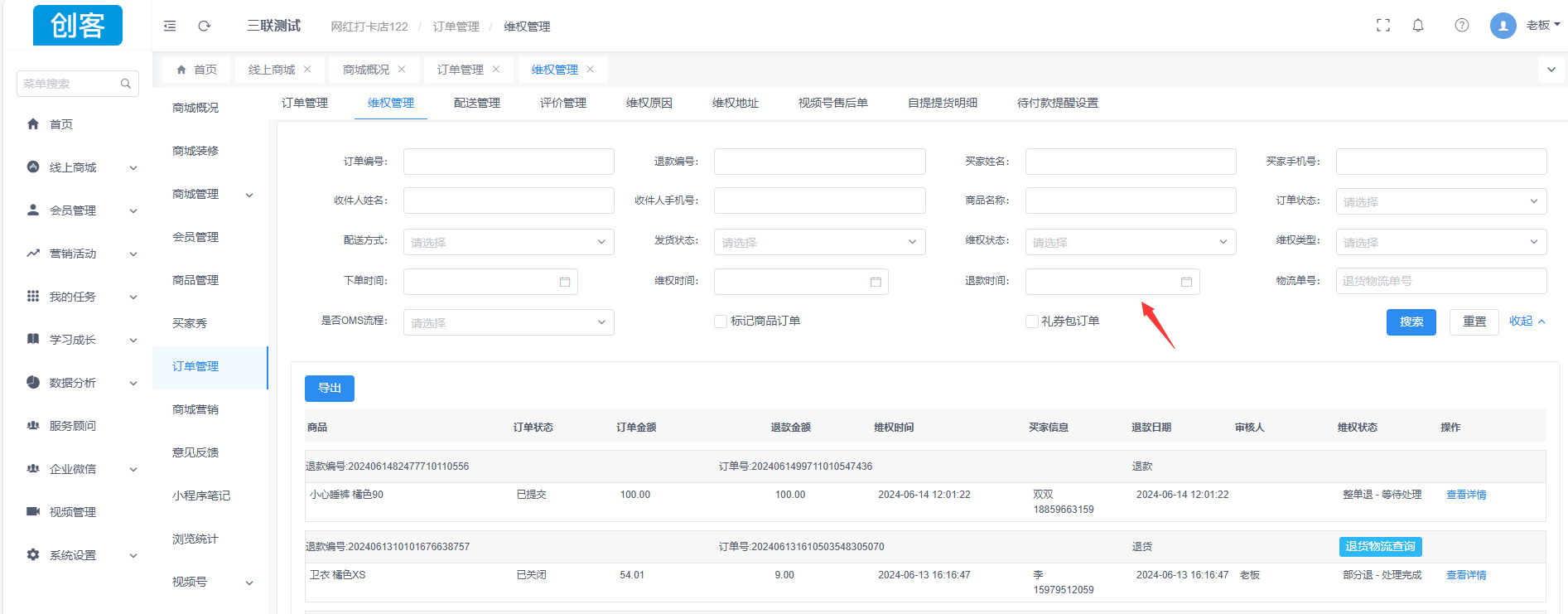
Task: Click the 导出 export button
Action: coord(330,388)
